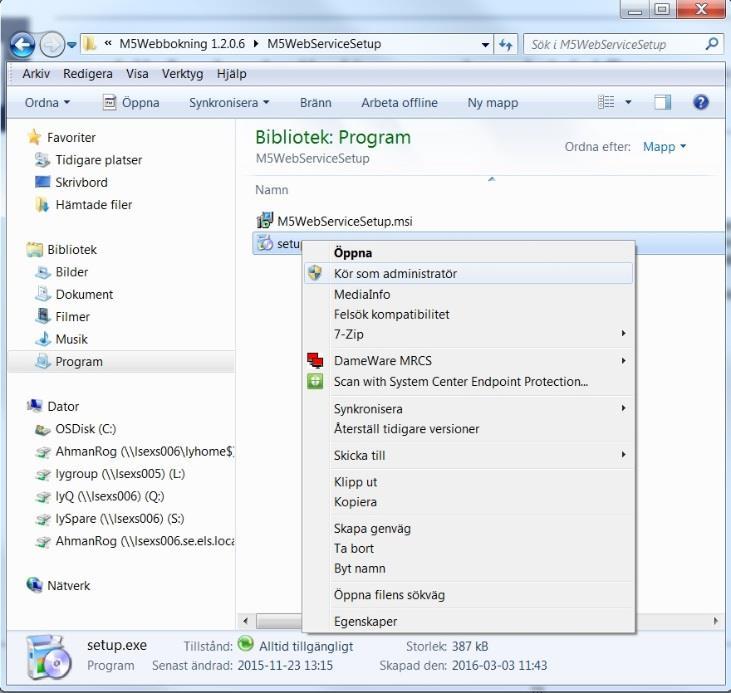Click the blue help question mark icon
Image resolution: width=731 pixels, height=693 pixels.
click(701, 102)
